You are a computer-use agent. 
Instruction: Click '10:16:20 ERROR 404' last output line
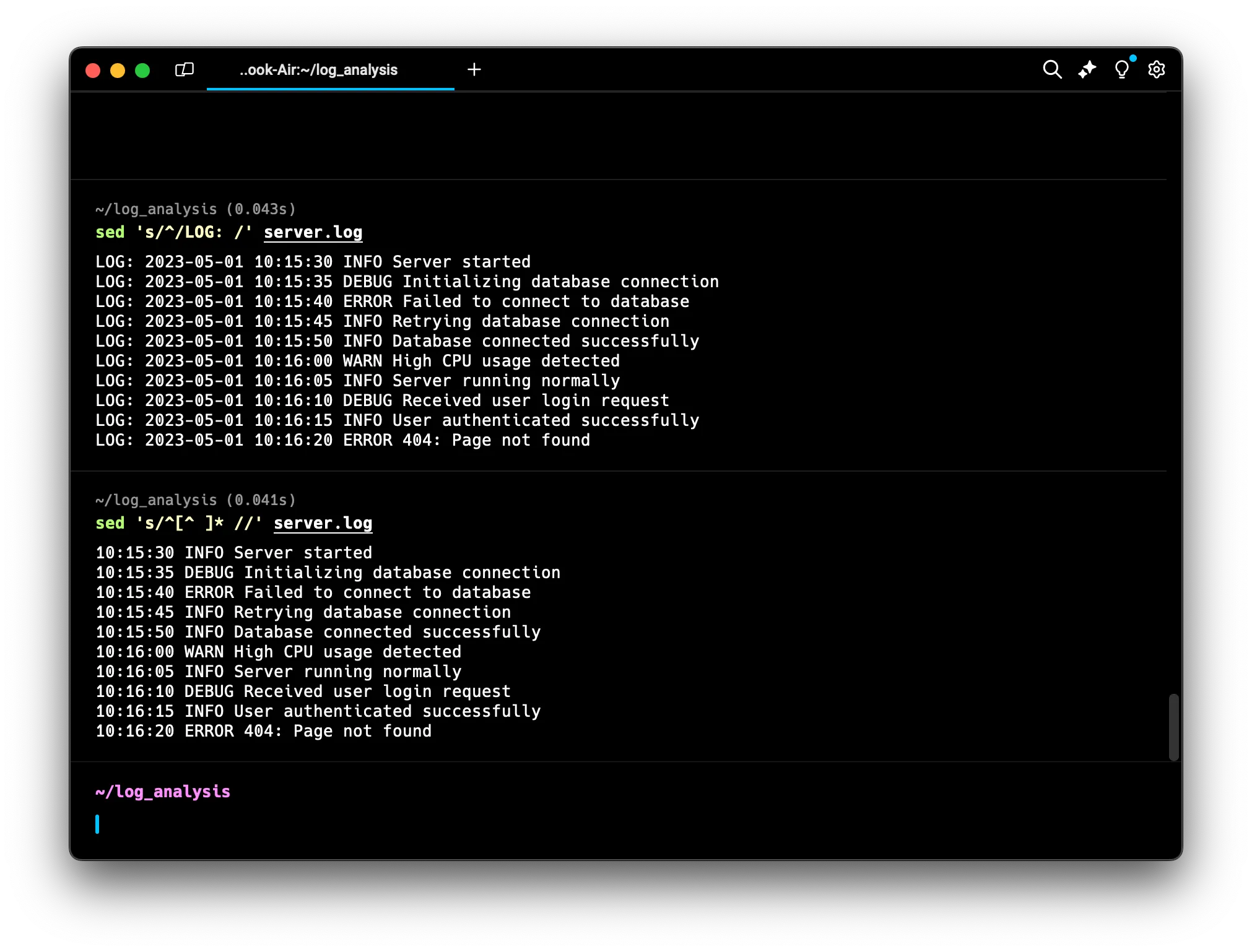[x=264, y=731]
